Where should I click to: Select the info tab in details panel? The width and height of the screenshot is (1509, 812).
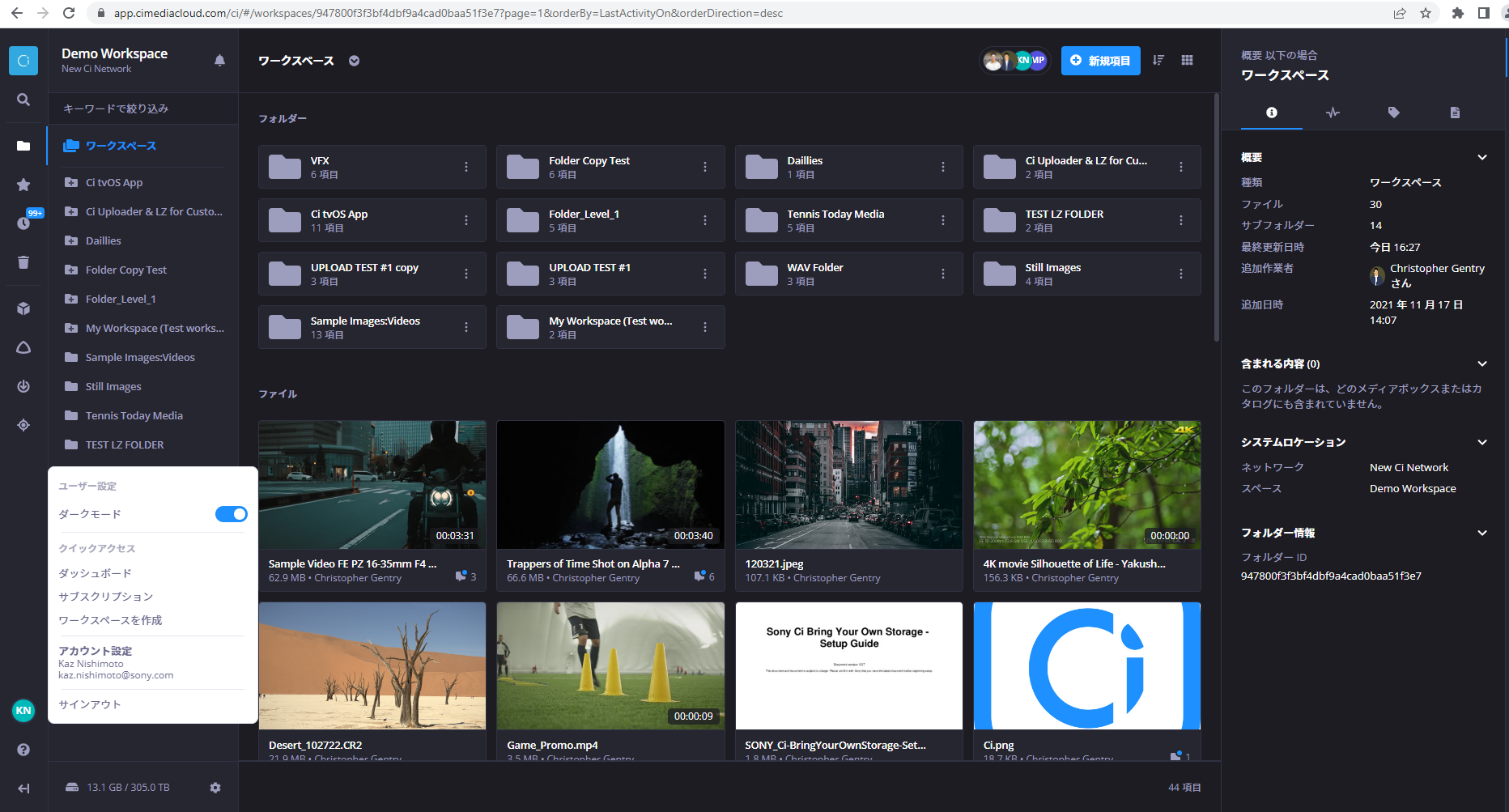click(1272, 113)
